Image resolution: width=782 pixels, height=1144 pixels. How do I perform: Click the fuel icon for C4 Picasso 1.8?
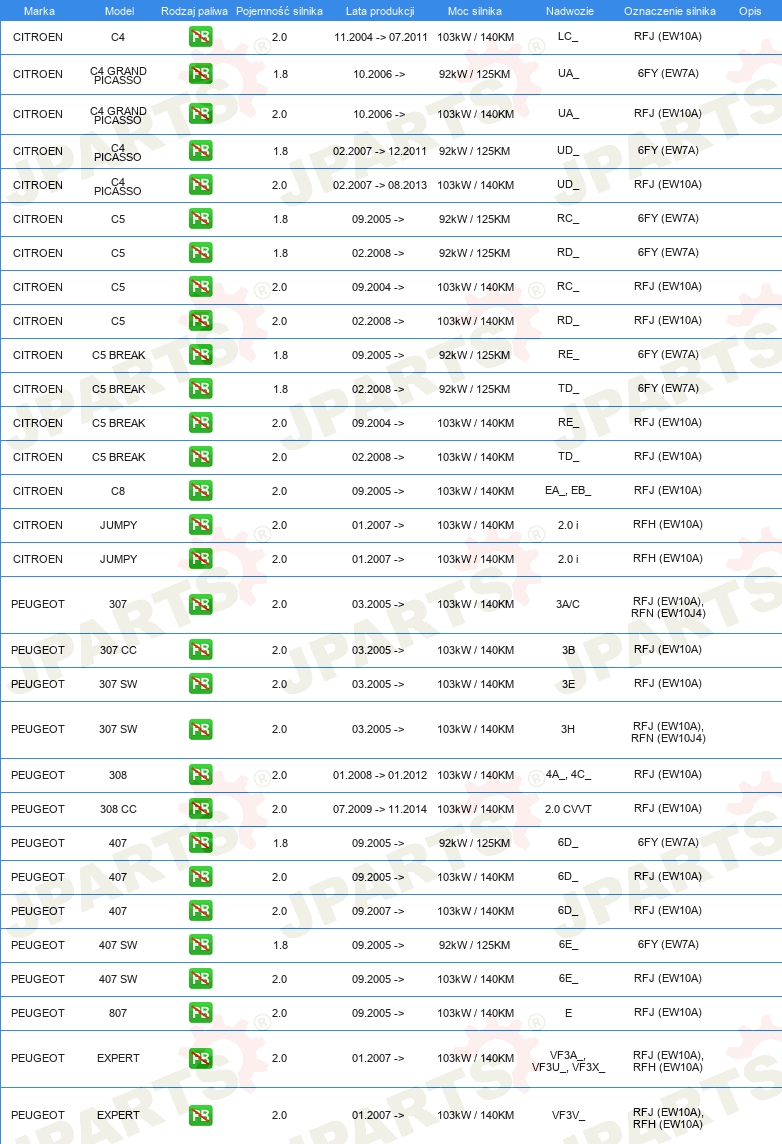click(201, 151)
